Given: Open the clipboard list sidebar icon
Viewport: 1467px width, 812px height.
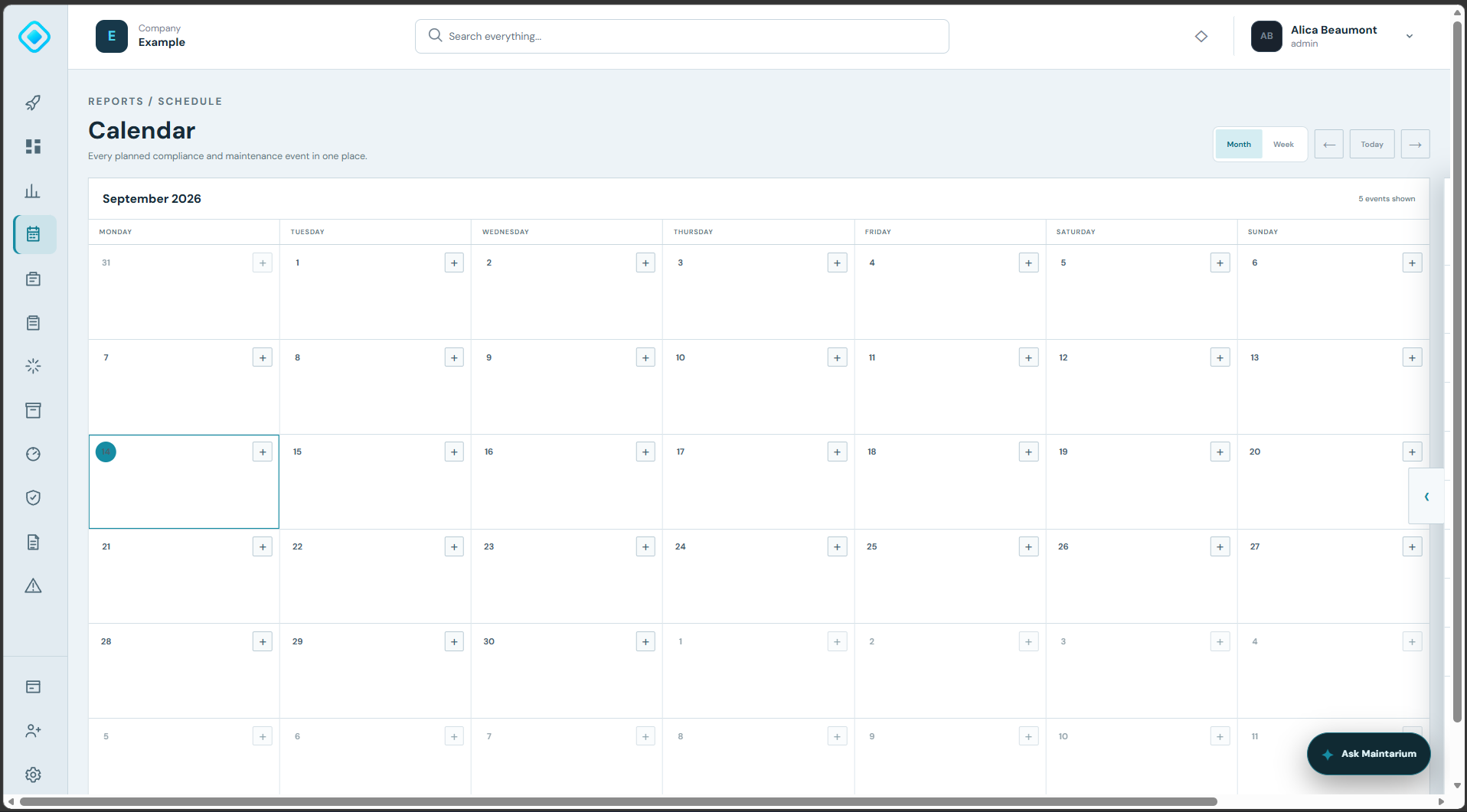Looking at the screenshot, I should [x=33, y=323].
